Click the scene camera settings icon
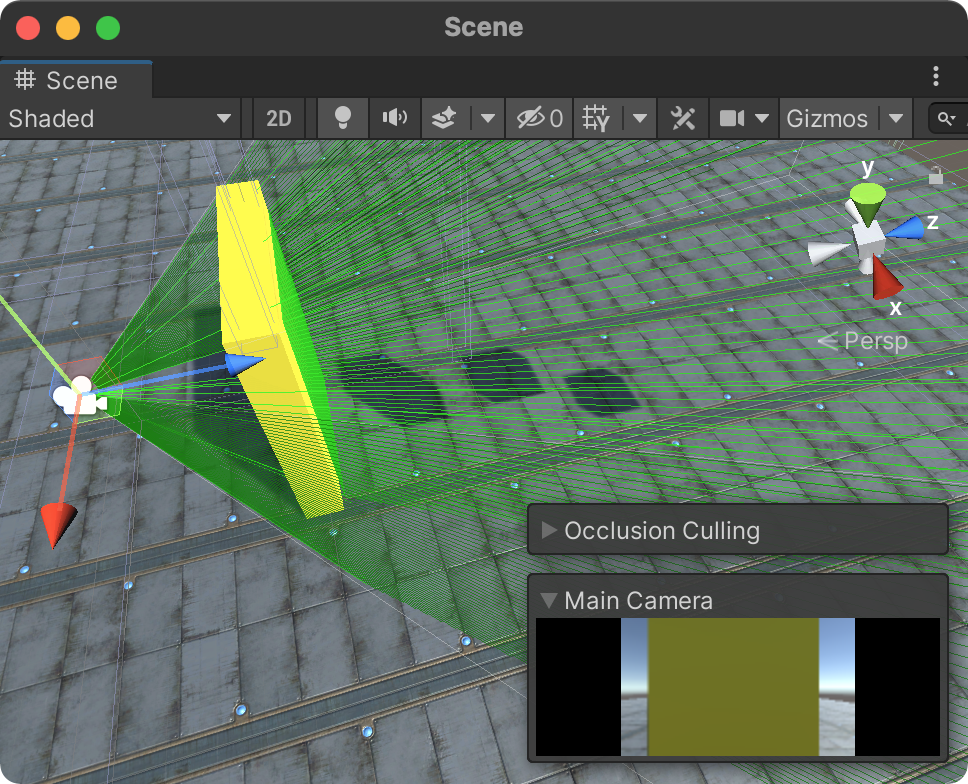 pos(732,119)
